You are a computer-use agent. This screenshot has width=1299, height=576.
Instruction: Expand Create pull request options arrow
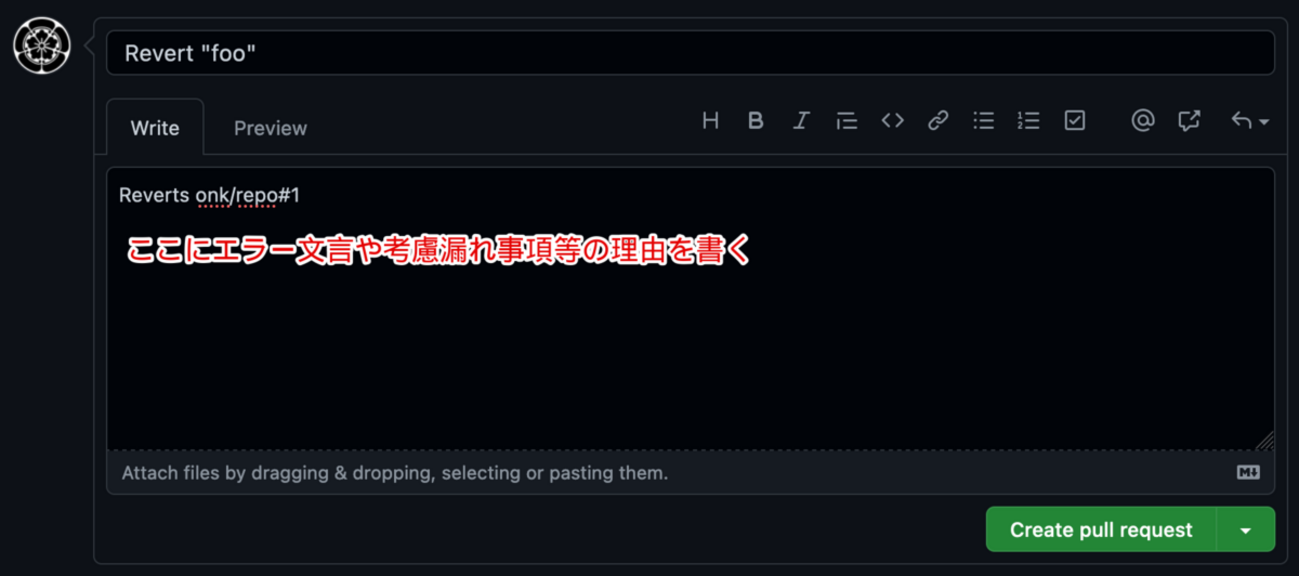(1246, 530)
